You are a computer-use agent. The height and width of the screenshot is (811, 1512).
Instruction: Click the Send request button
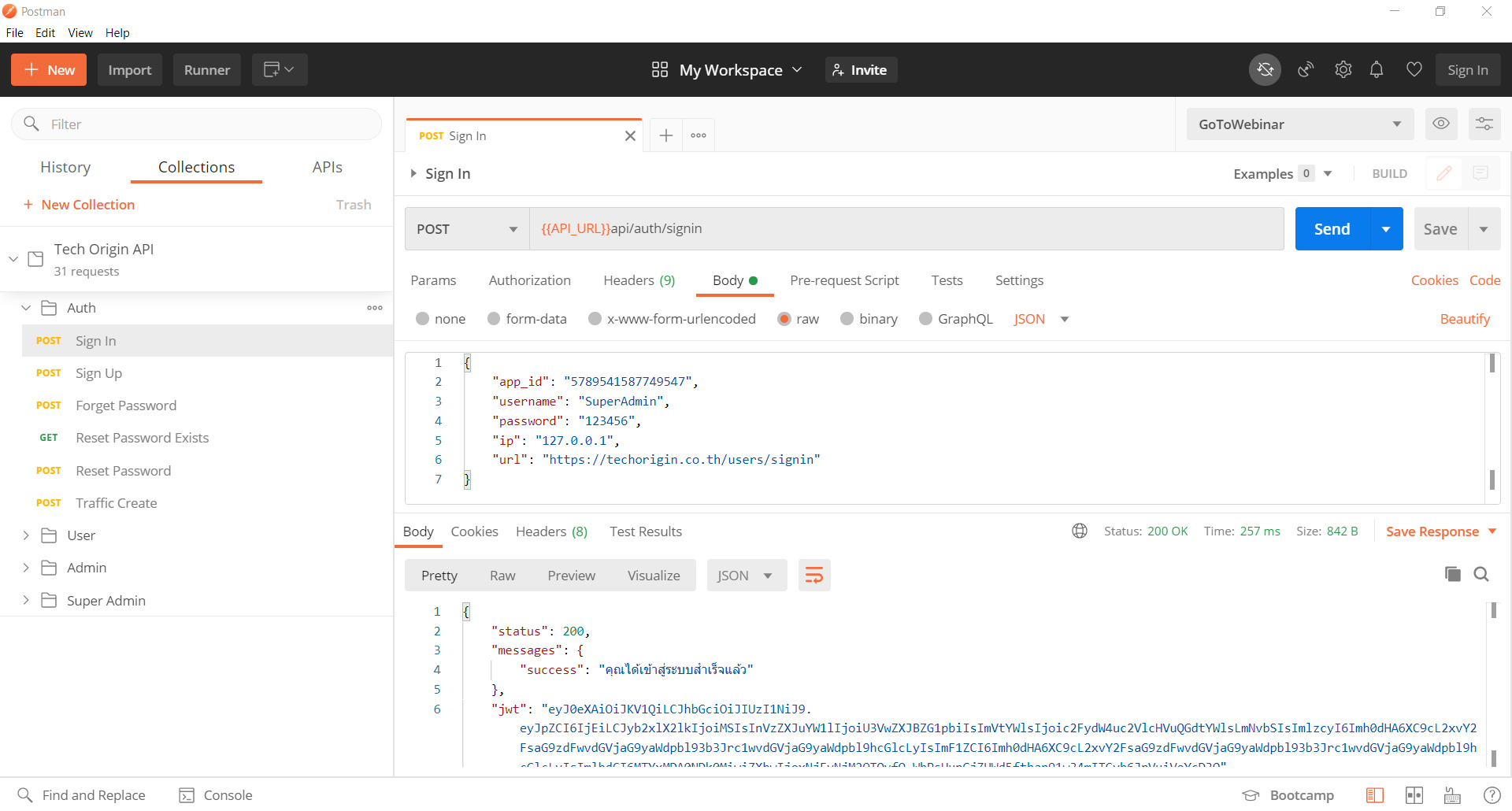(x=1332, y=229)
